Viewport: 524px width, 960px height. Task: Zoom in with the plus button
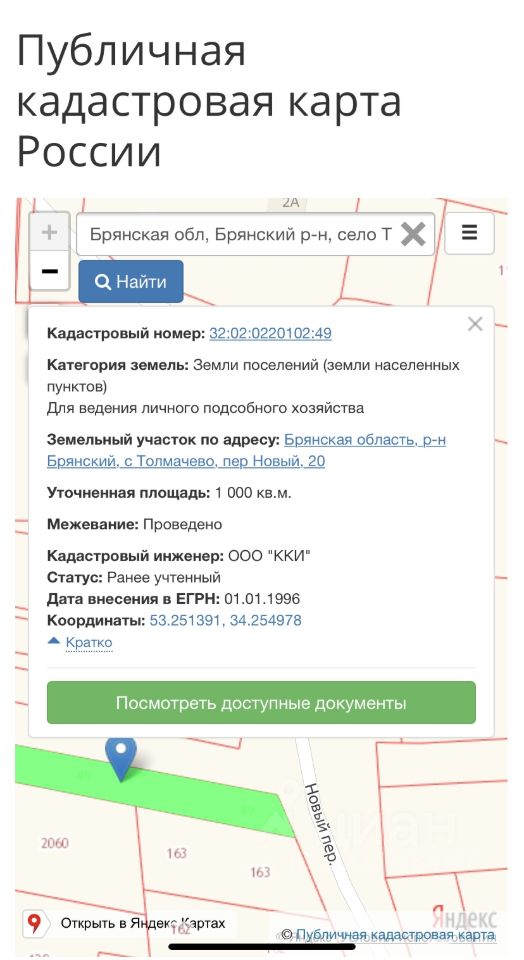click(x=50, y=233)
